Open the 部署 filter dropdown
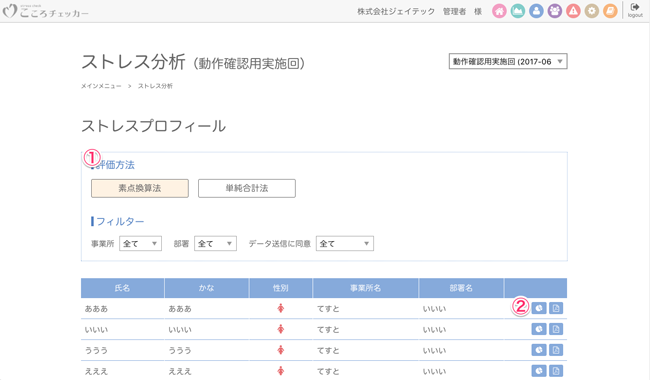This screenshot has width=650, height=380. point(215,244)
